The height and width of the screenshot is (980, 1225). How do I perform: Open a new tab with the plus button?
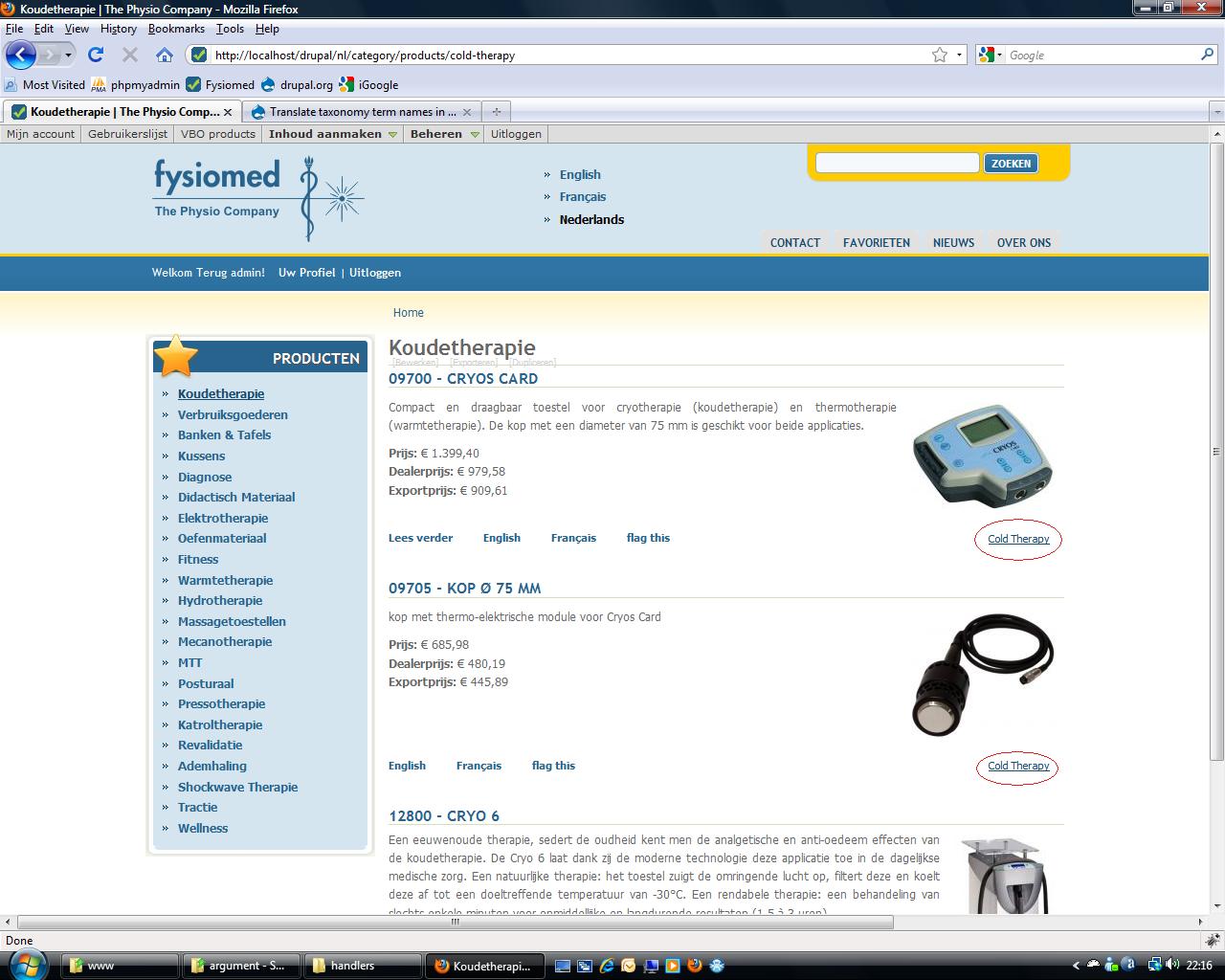(x=496, y=111)
